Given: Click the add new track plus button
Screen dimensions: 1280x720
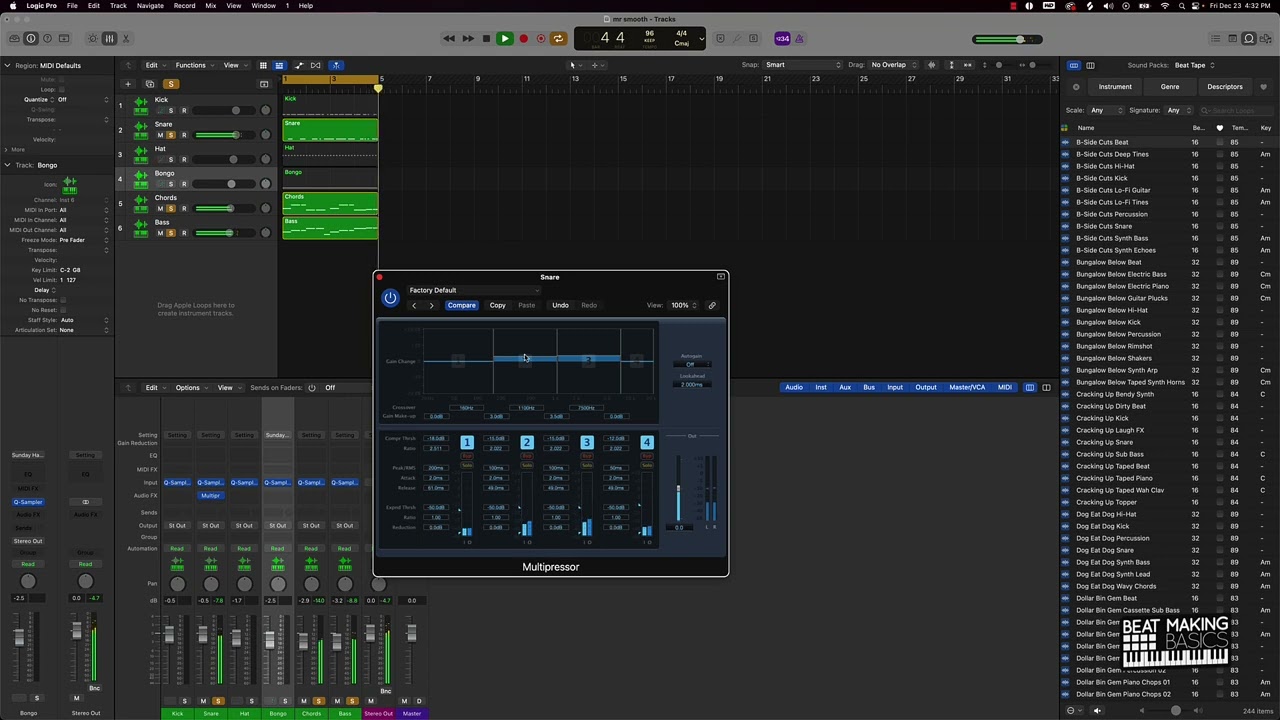Looking at the screenshot, I should tap(127, 84).
